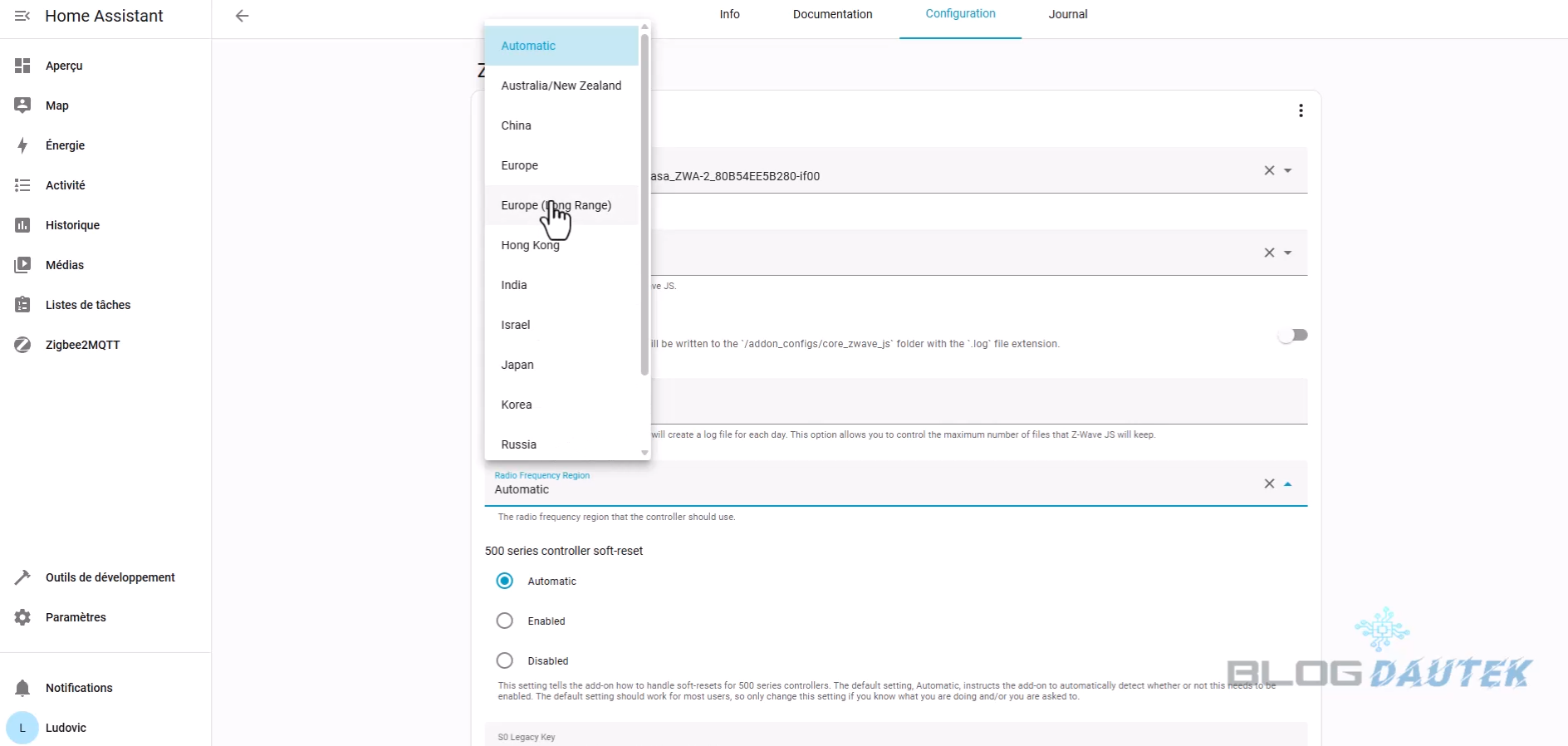Click the back arrow icon
The width and height of the screenshot is (1568, 746).
click(242, 16)
